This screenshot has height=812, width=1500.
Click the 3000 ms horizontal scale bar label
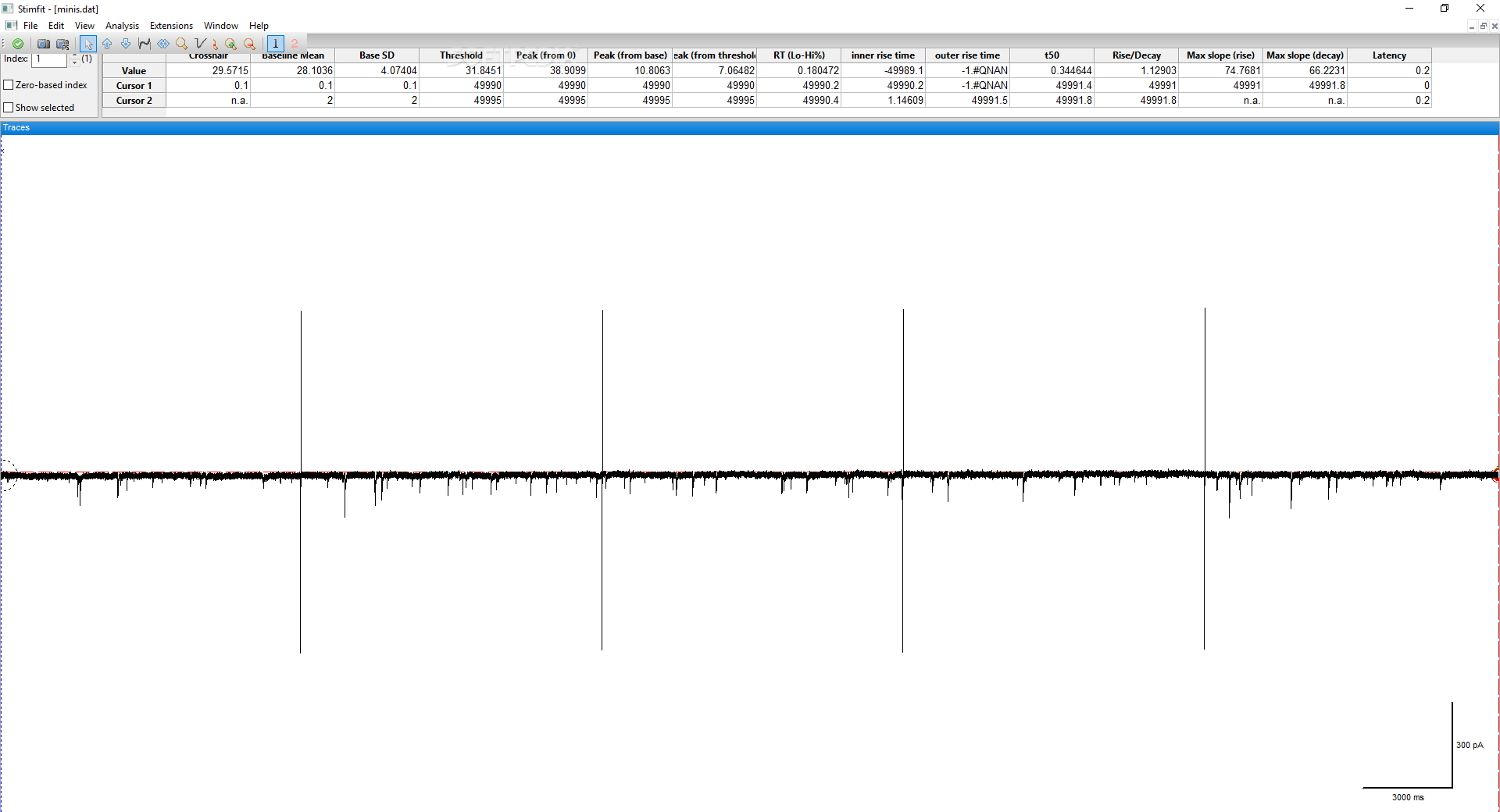tap(1408, 797)
